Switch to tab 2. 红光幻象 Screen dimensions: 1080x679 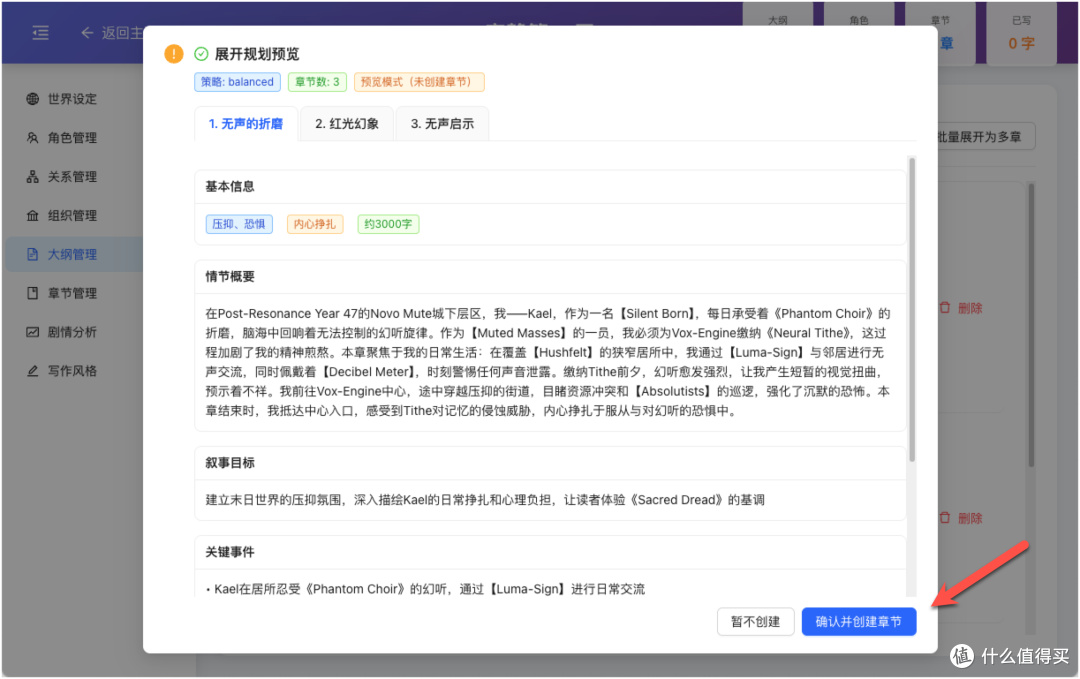click(347, 124)
